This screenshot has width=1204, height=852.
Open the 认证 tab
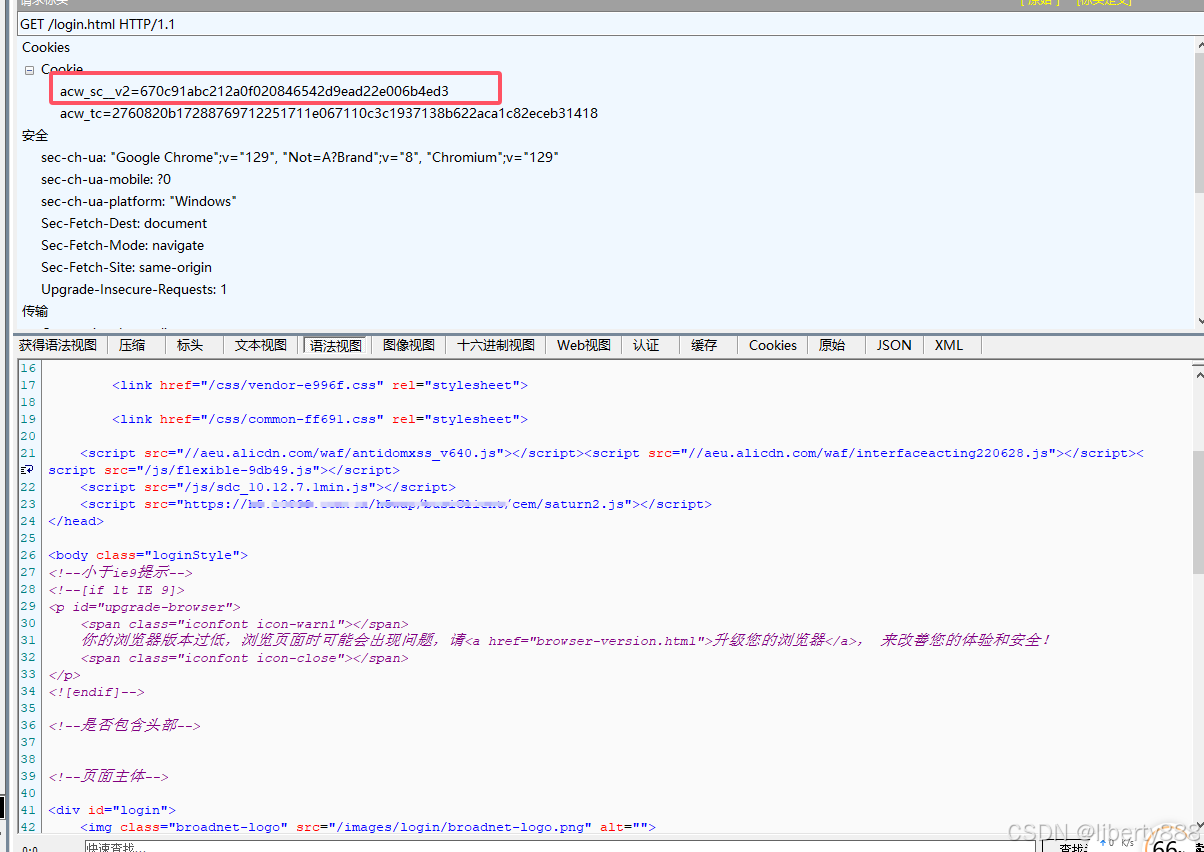646,345
